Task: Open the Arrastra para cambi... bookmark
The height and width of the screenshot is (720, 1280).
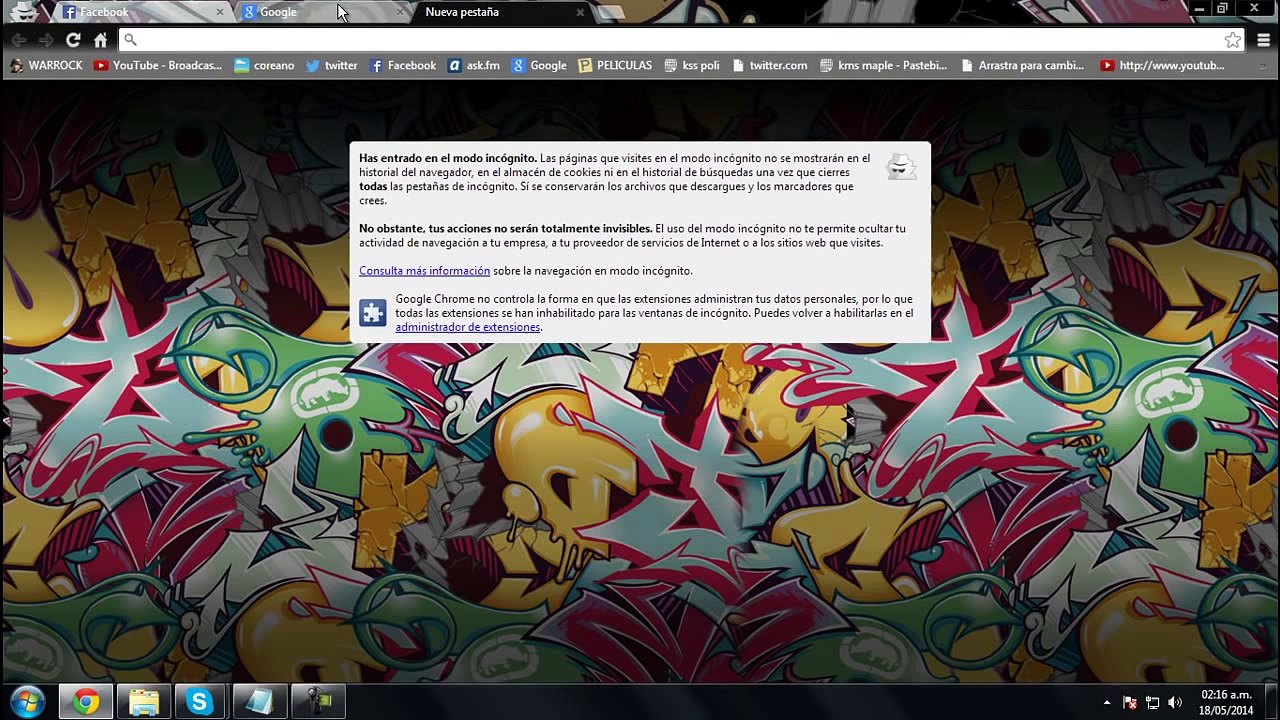Action: click(1022, 65)
